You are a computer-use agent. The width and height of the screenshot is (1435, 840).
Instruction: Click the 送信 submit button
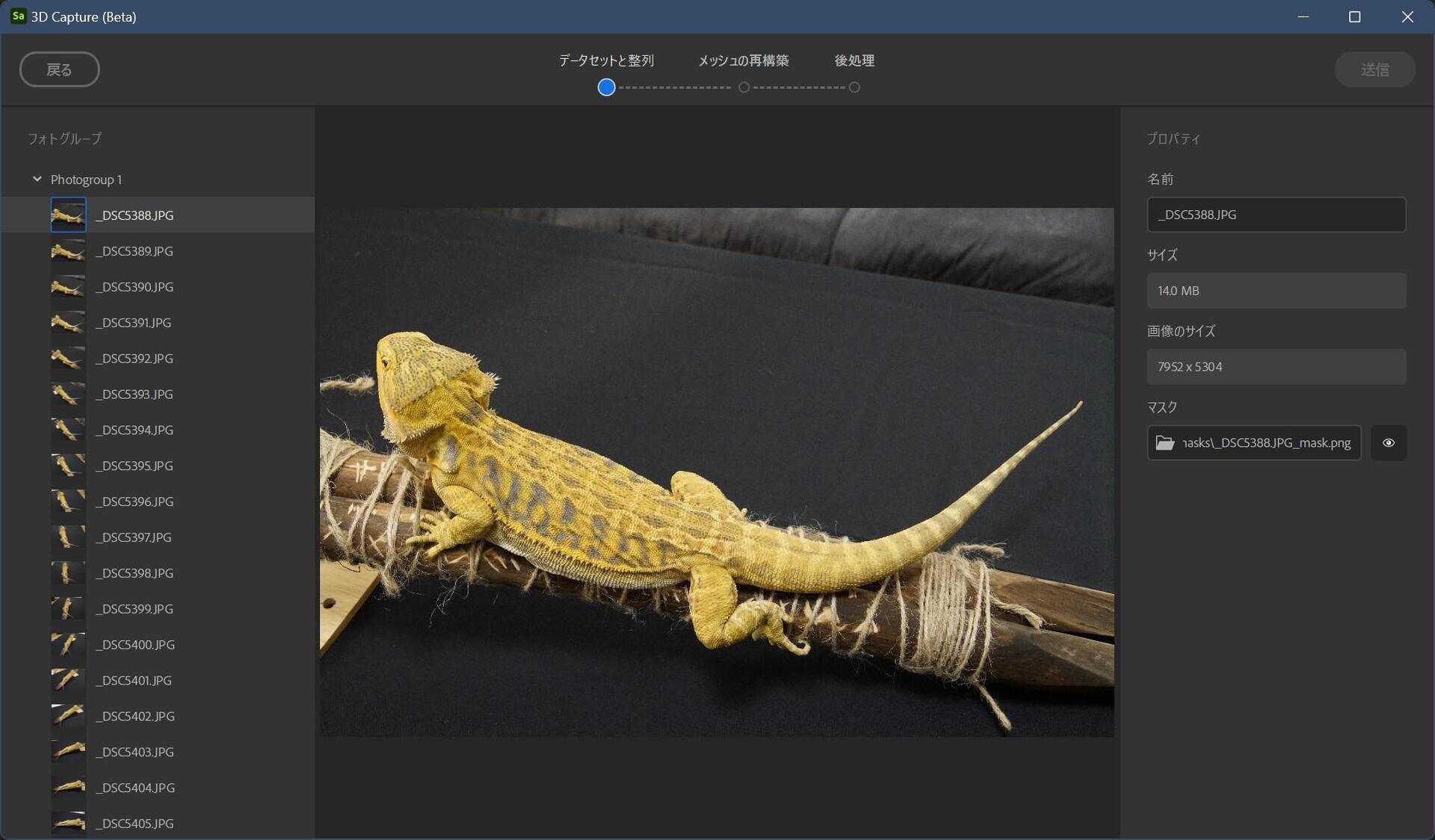click(1374, 70)
